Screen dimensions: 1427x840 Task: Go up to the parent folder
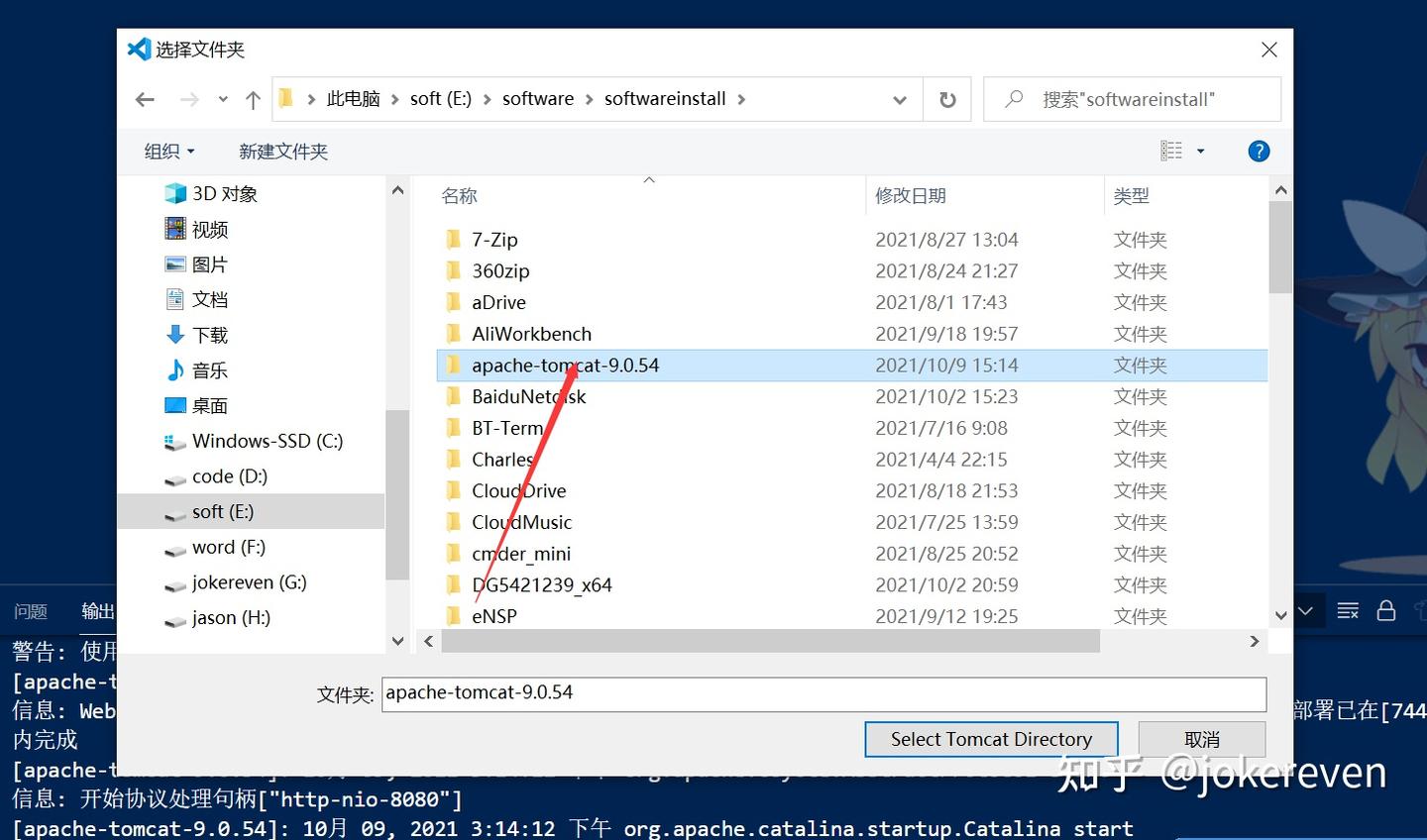[253, 99]
